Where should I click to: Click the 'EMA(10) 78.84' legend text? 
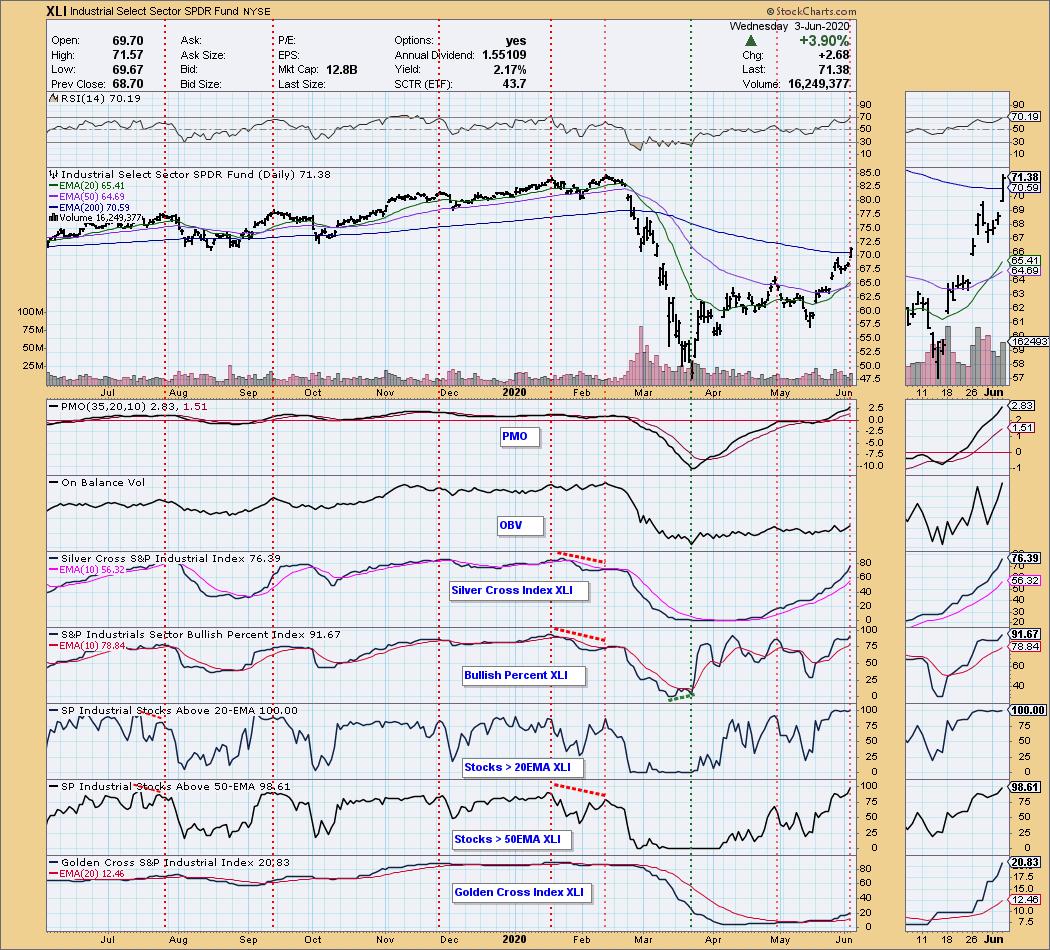click(x=92, y=646)
